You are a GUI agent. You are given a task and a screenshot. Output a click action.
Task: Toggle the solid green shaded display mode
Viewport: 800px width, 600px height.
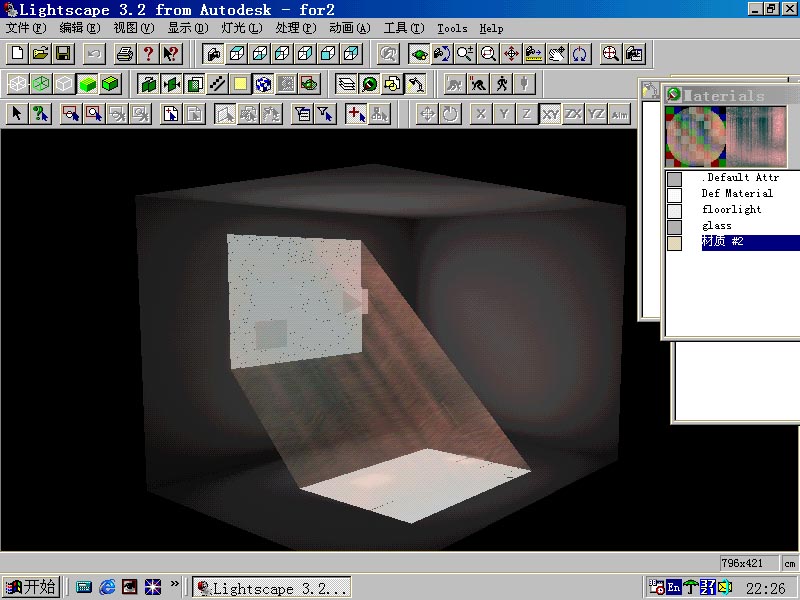tap(87, 84)
